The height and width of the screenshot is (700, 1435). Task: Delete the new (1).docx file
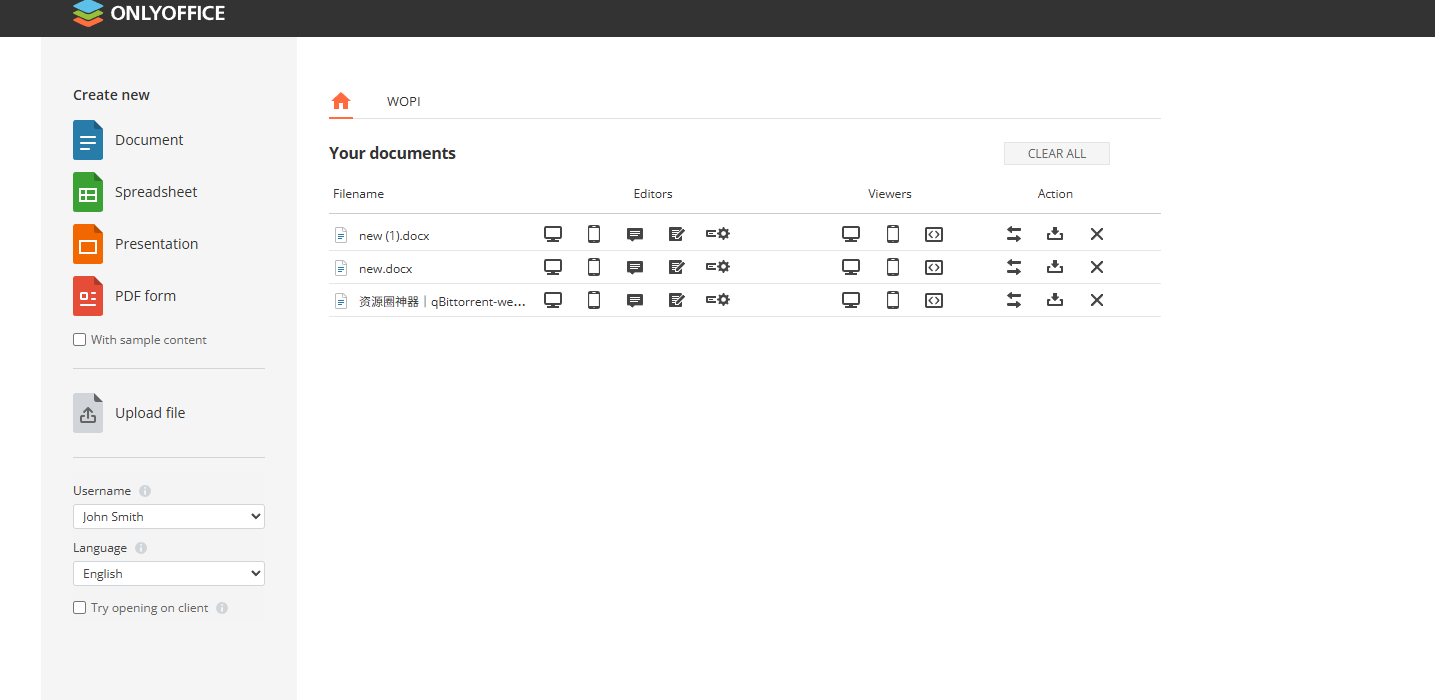(x=1097, y=234)
